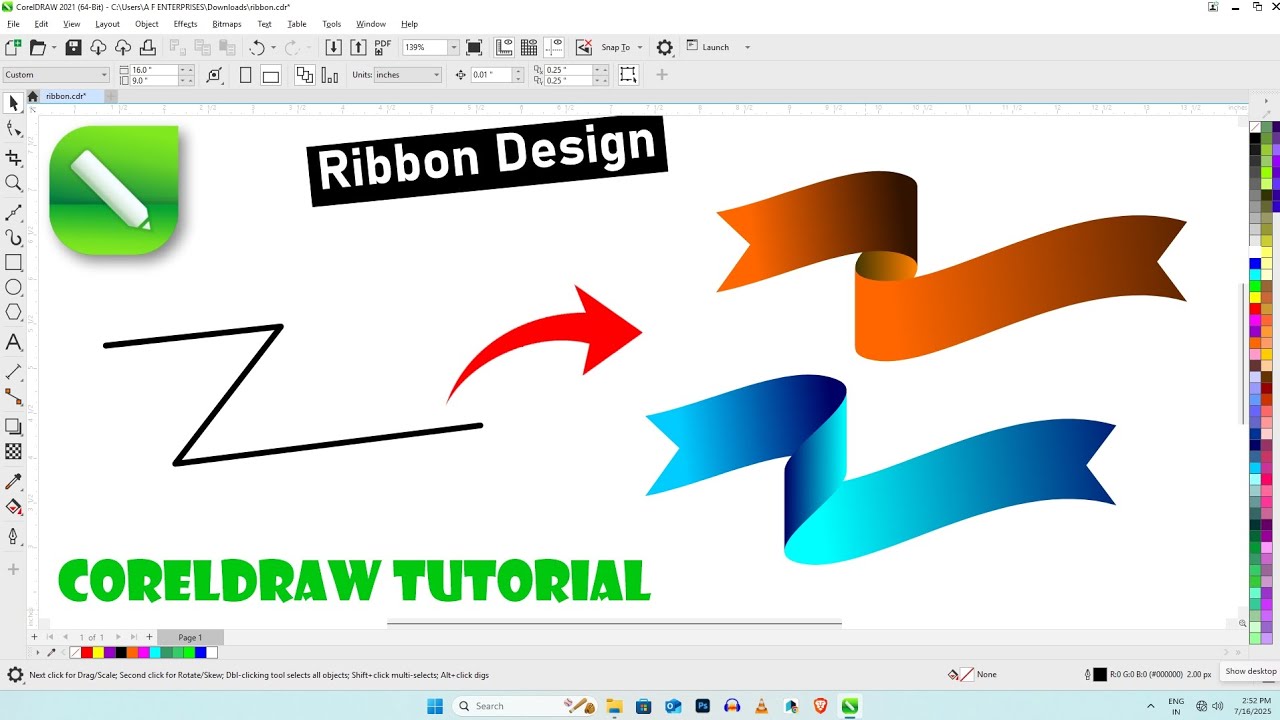Select the Shape edit tool
The width and height of the screenshot is (1280, 720).
tap(13, 129)
